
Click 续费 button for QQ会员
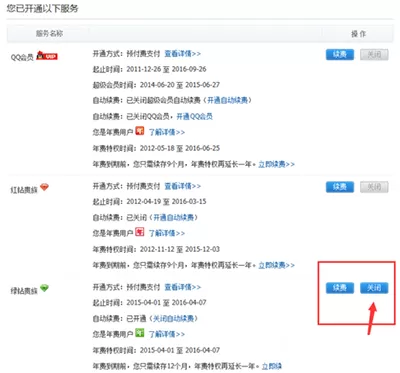[340, 54]
